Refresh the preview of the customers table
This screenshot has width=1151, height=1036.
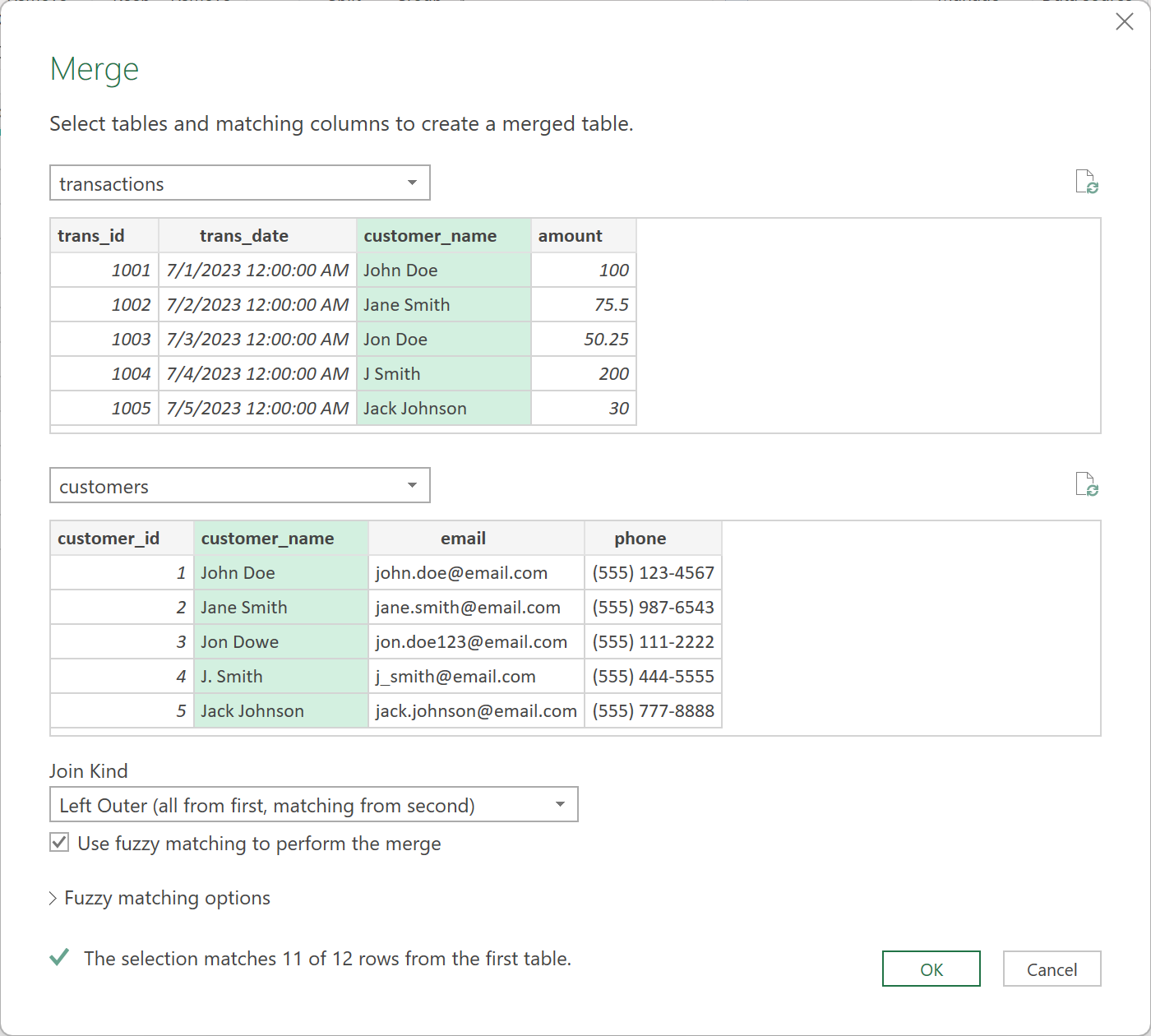(x=1087, y=485)
